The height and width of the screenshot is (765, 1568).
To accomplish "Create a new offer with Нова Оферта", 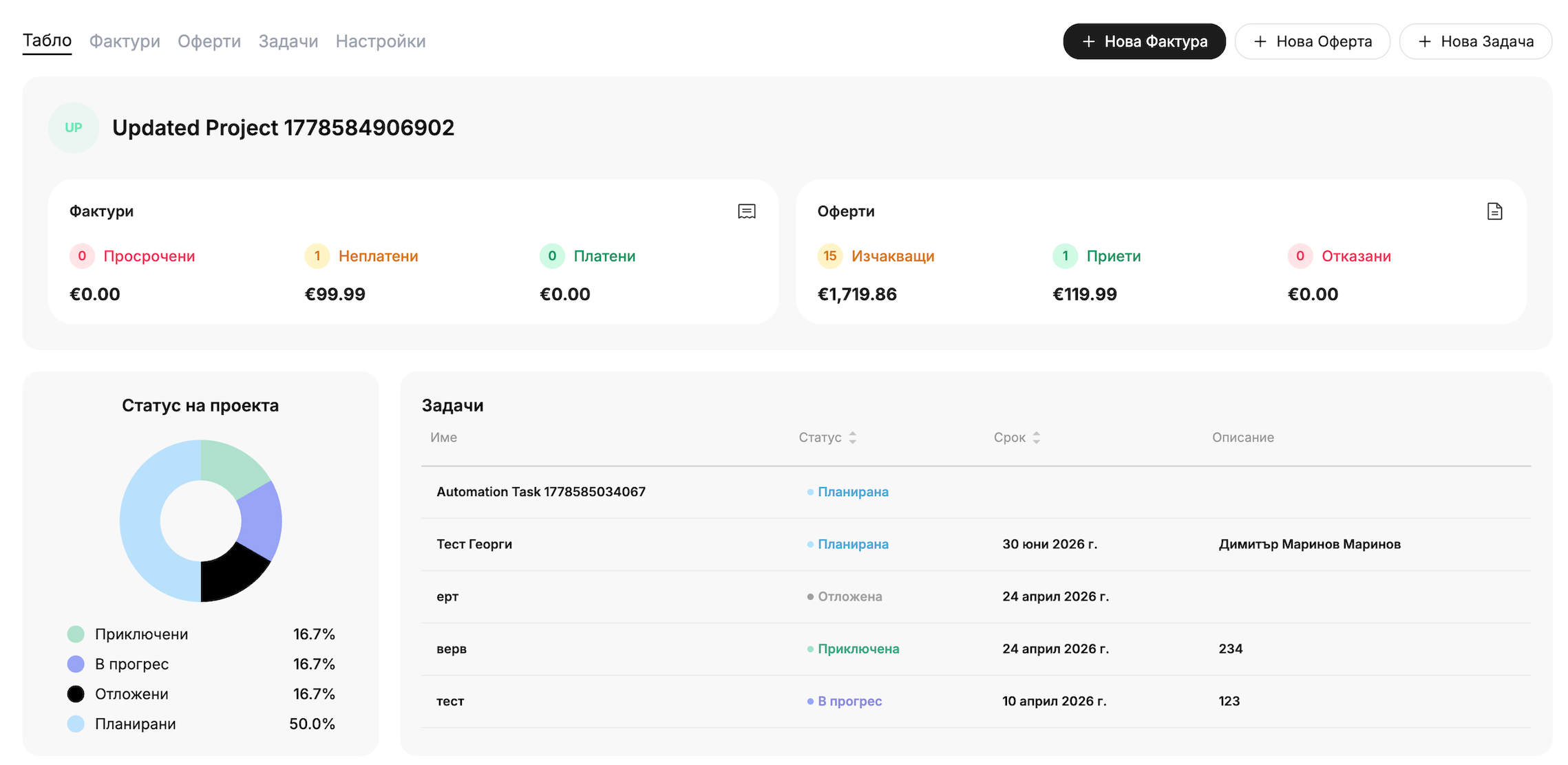I will click(x=1312, y=41).
